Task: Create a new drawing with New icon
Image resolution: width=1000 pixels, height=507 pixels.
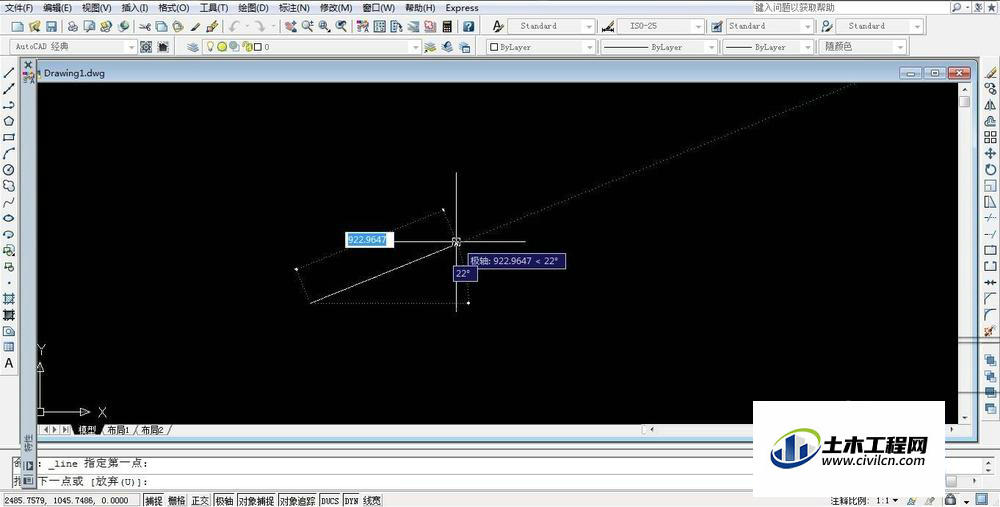Action: 18,26
